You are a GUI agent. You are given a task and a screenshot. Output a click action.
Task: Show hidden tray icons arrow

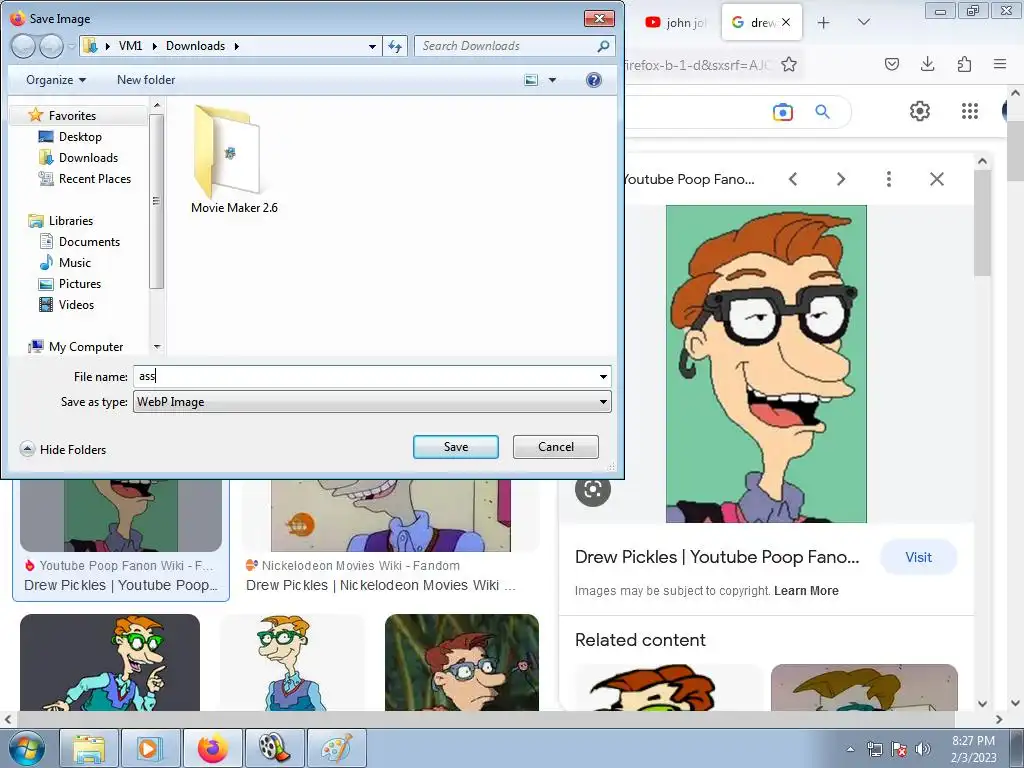[850, 749]
